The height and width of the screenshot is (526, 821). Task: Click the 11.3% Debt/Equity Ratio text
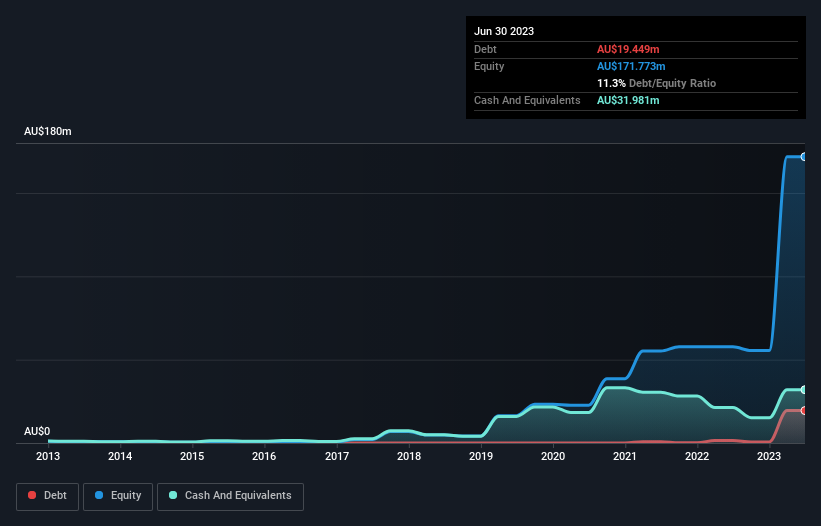[x=657, y=83]
